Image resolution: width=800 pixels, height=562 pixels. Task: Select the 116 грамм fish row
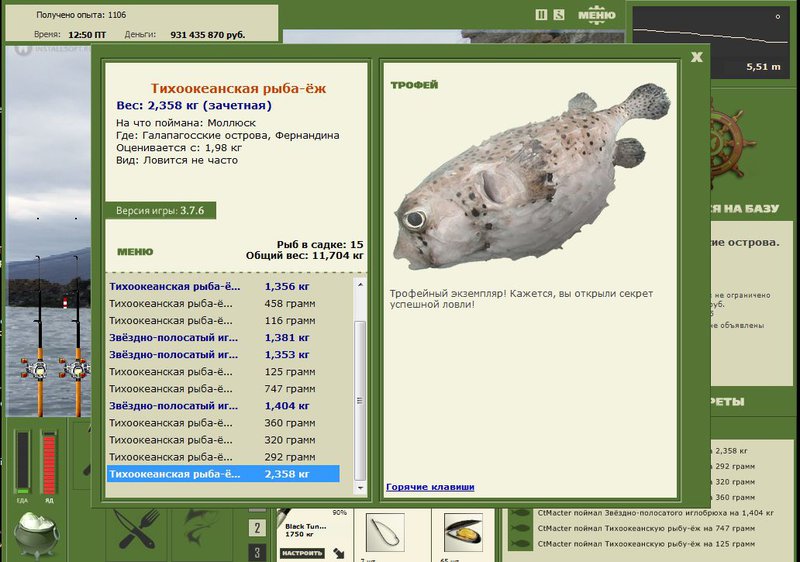coord(223,320)
